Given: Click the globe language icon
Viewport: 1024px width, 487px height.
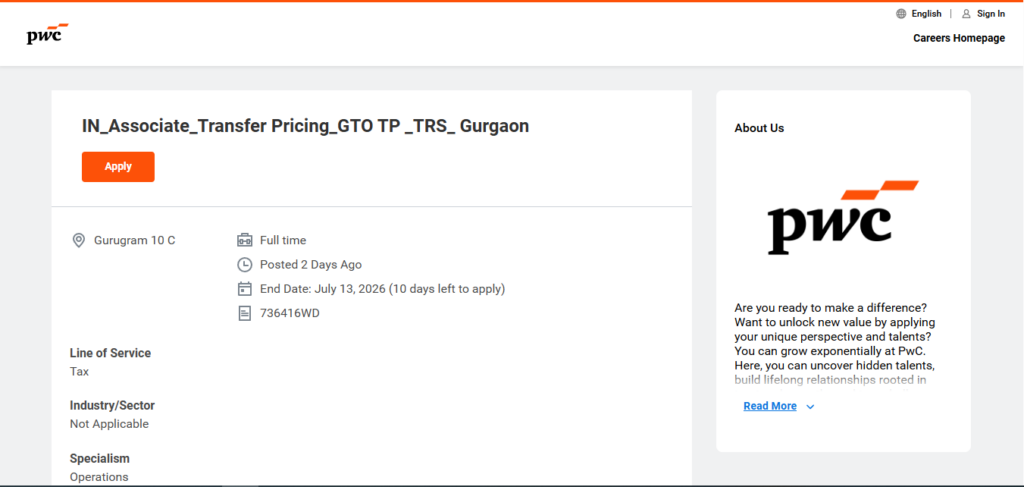Looking at the screenshot, I should coord(901,14).
